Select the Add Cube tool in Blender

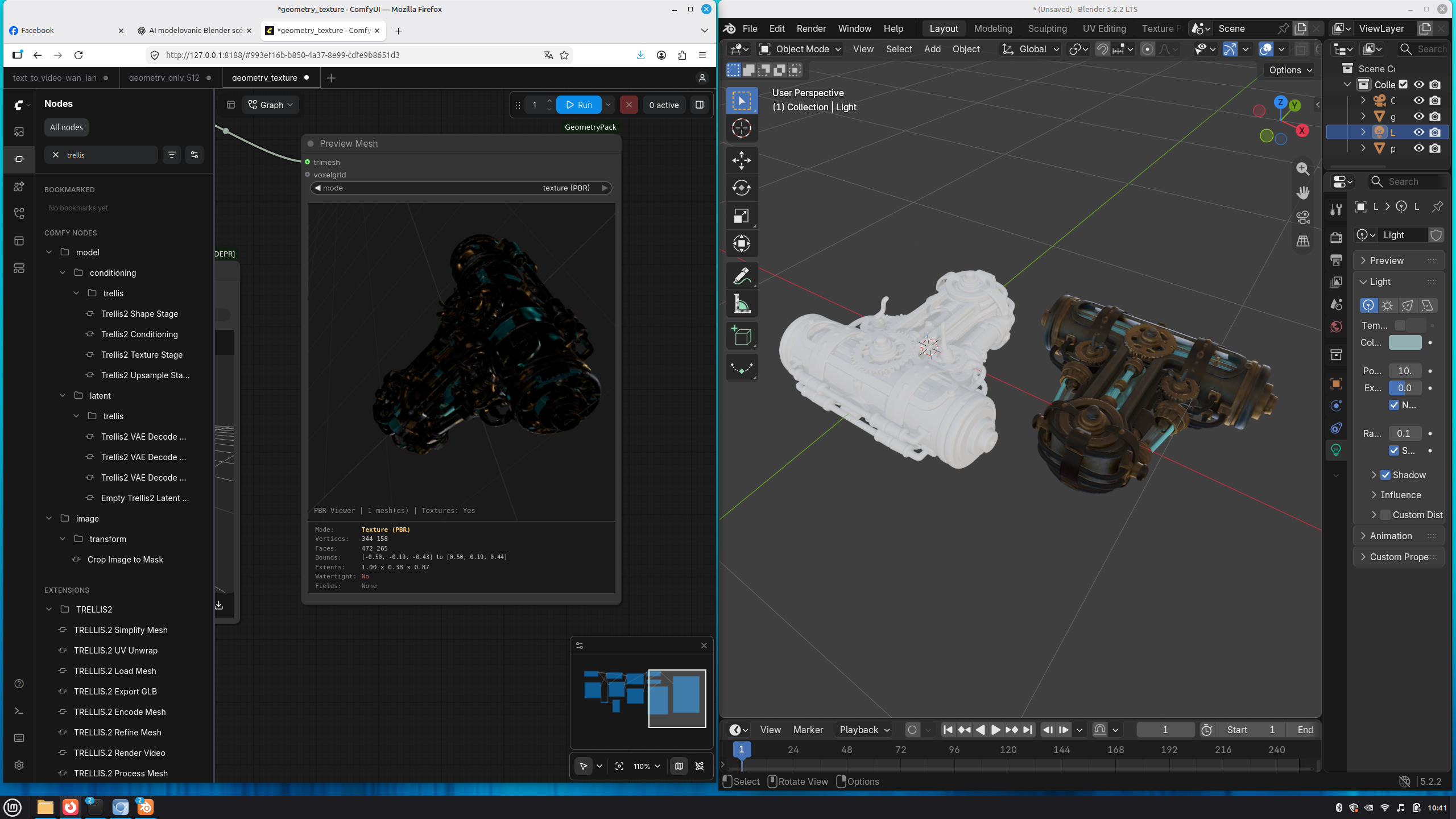pos(741,336)
